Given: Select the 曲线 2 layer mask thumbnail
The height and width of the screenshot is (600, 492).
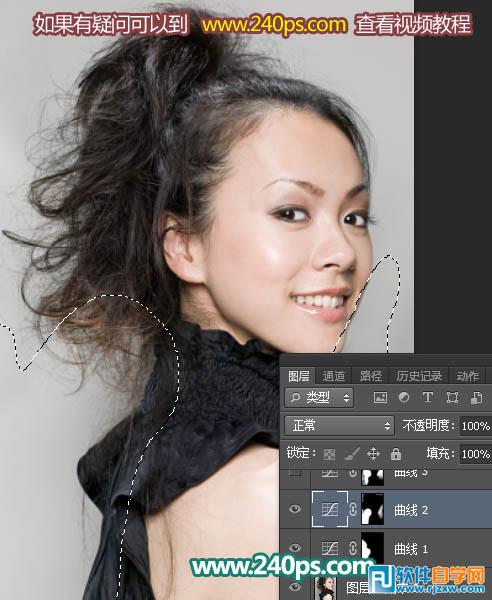Looking at the screenshot, I should (x=372, y=509).
